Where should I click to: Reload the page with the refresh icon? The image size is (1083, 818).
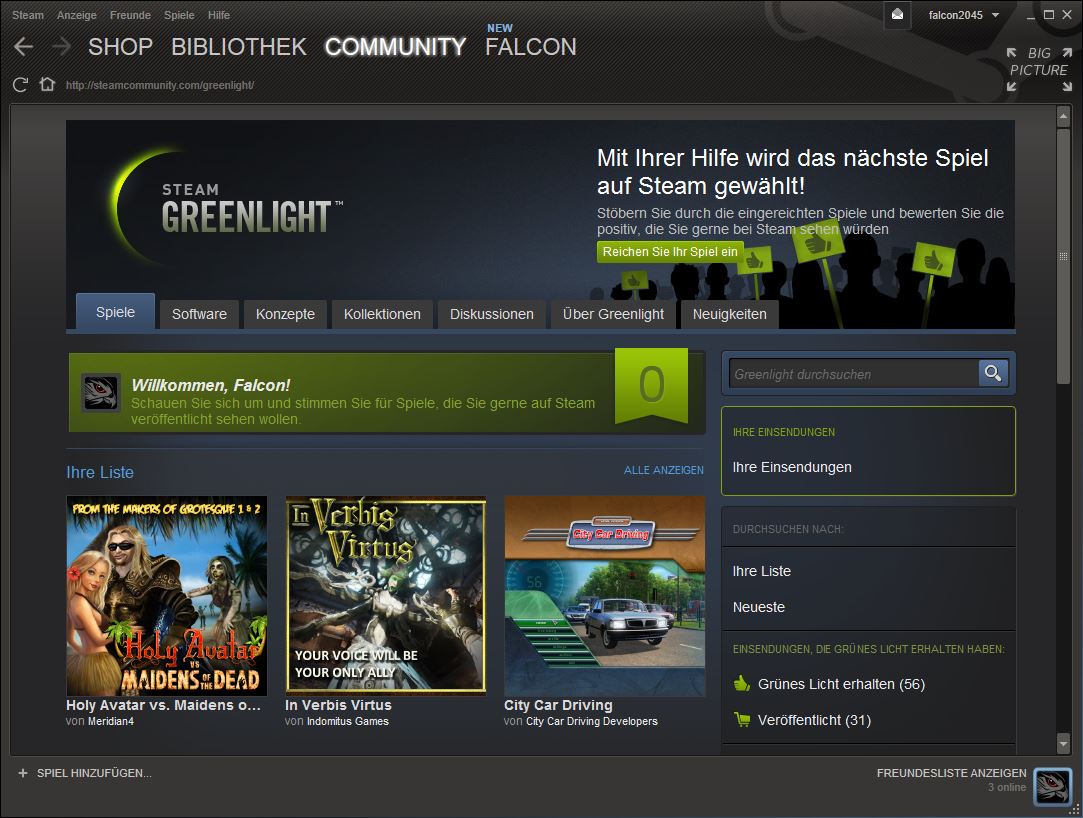[x=20, y=85]
